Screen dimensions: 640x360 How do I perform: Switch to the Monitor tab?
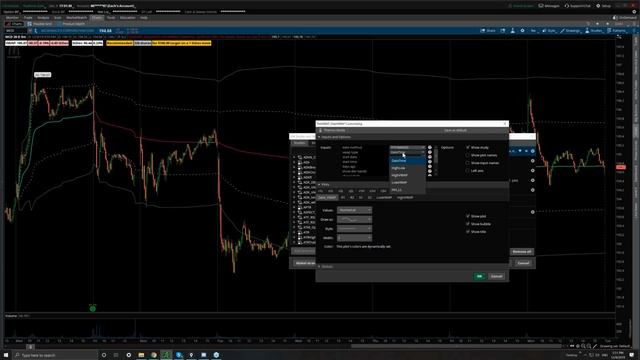click(12, 18)
